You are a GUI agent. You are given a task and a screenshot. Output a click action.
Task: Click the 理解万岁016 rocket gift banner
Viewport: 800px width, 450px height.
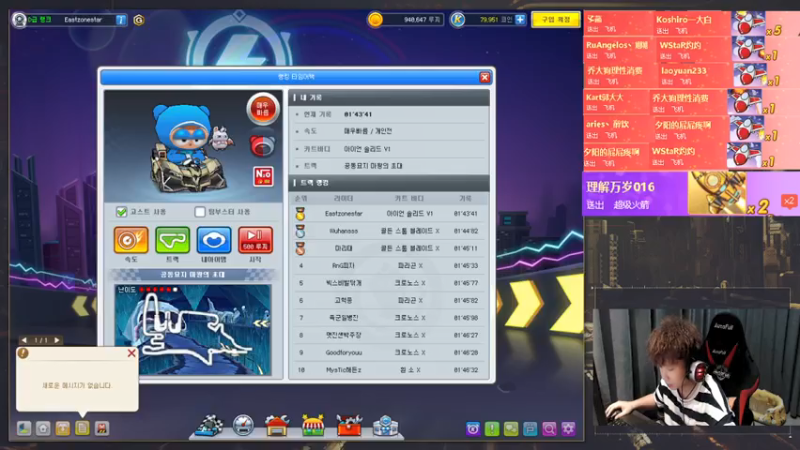pyautogui.click(x=691, y=193)
